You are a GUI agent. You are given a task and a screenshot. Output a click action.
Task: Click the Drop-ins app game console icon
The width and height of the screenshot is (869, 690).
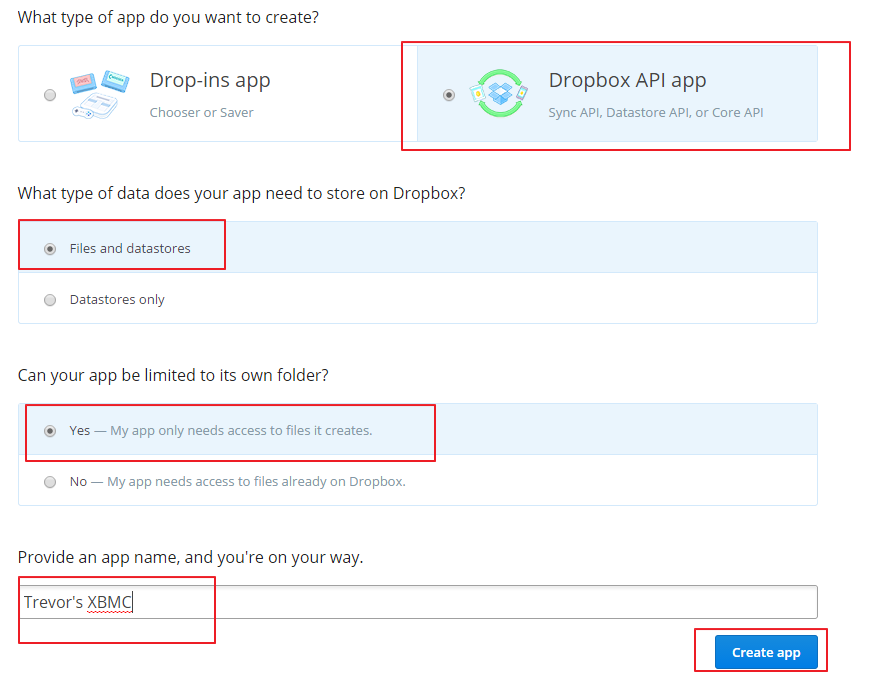(x=99, y=94)
